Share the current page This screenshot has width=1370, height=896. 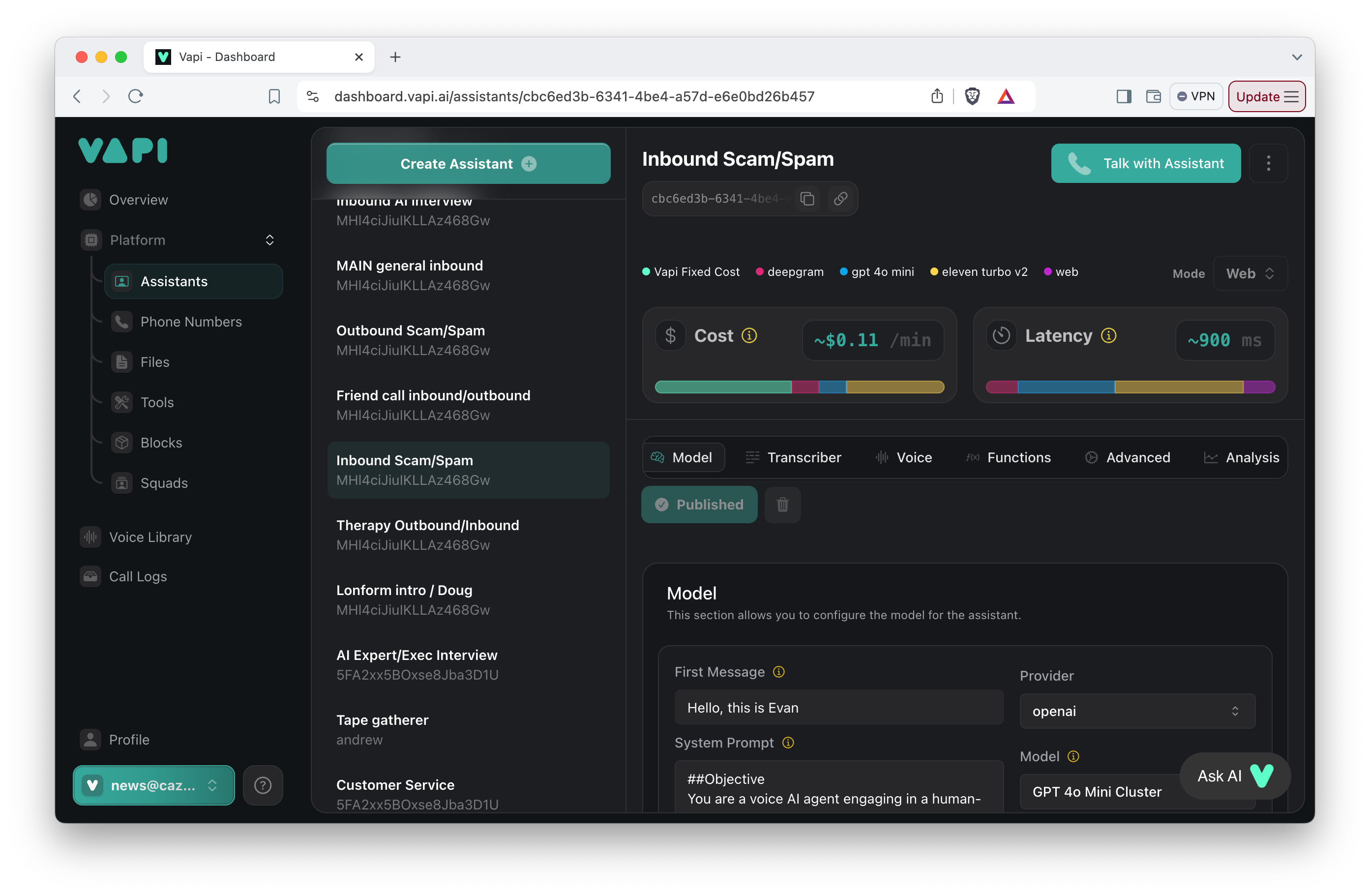click(937, 96)
